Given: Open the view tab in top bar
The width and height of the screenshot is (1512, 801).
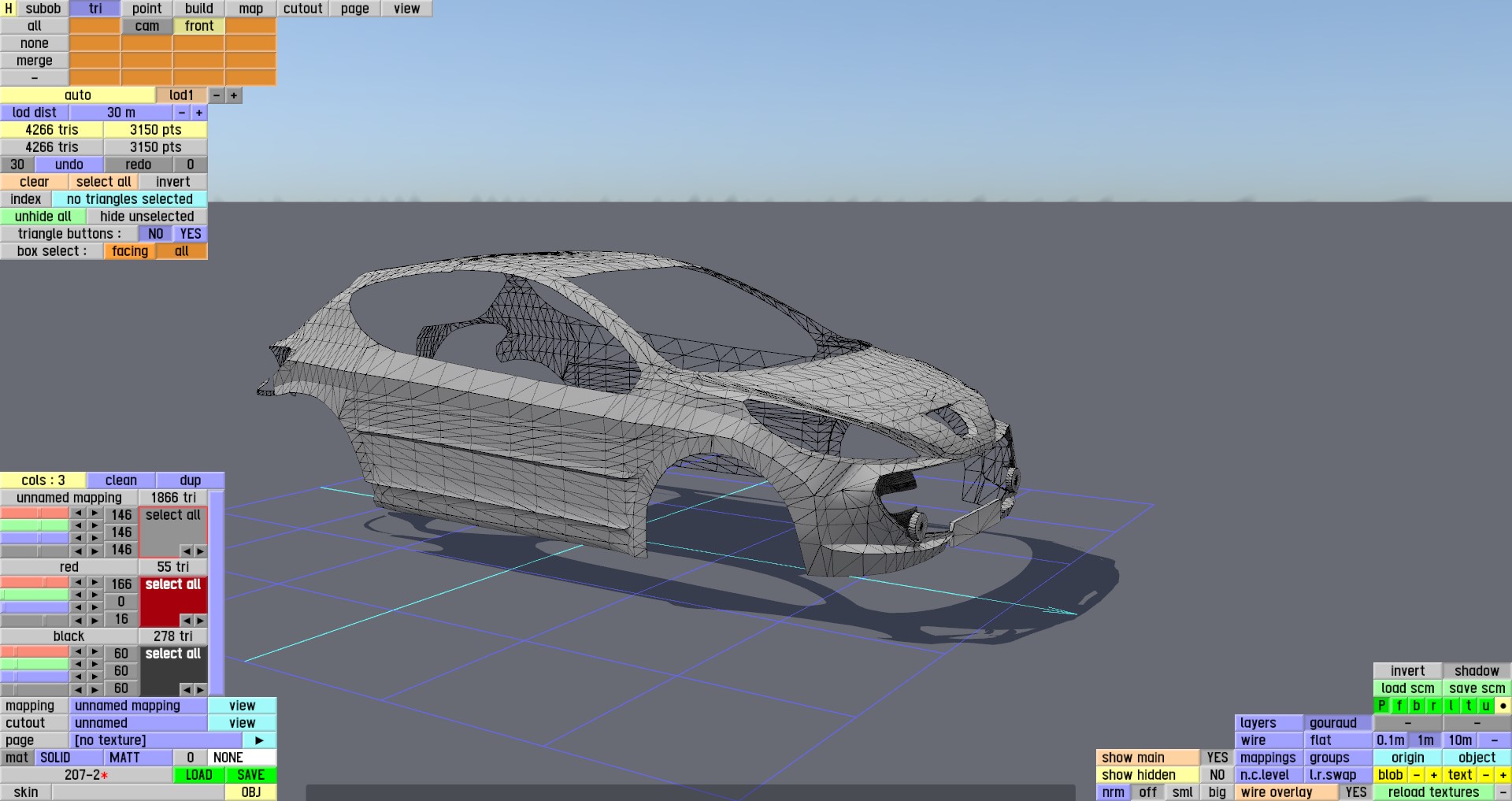Looking at the screenshot, I should (407, 9).
